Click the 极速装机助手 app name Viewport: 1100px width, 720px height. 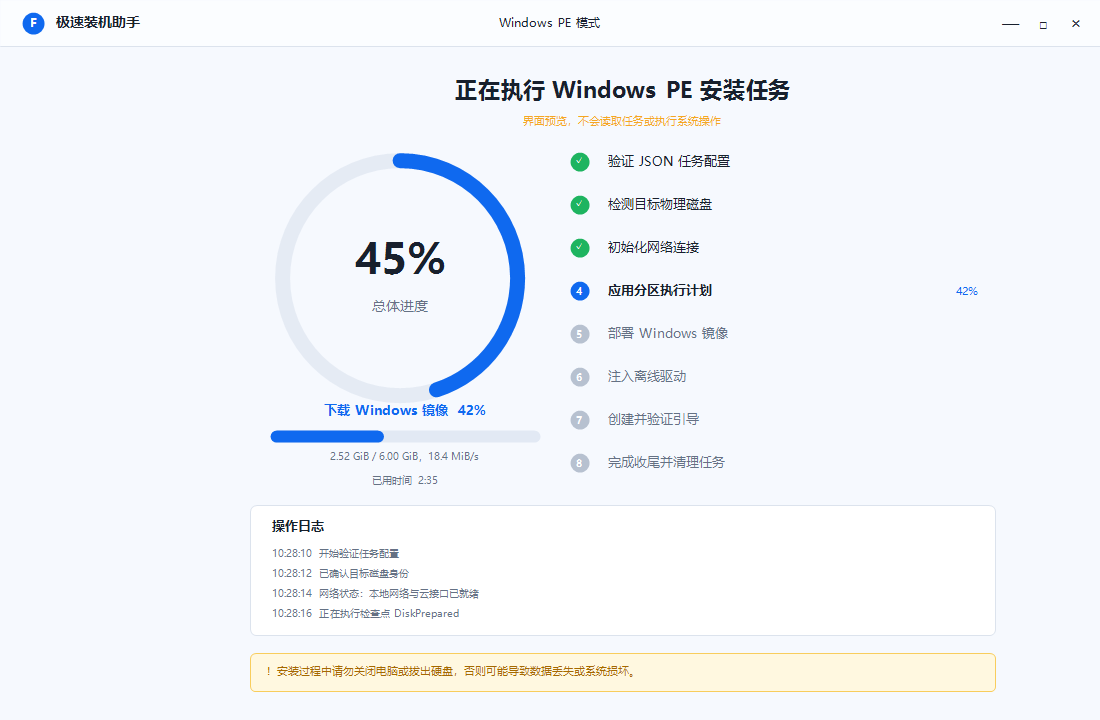point(98,22)
